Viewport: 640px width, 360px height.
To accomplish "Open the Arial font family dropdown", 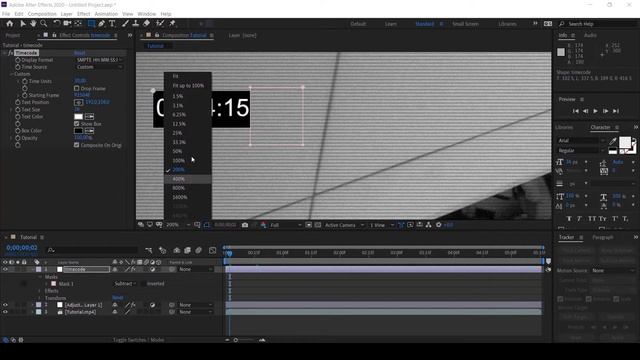I will pyautogui.click(x=581, y=140).
